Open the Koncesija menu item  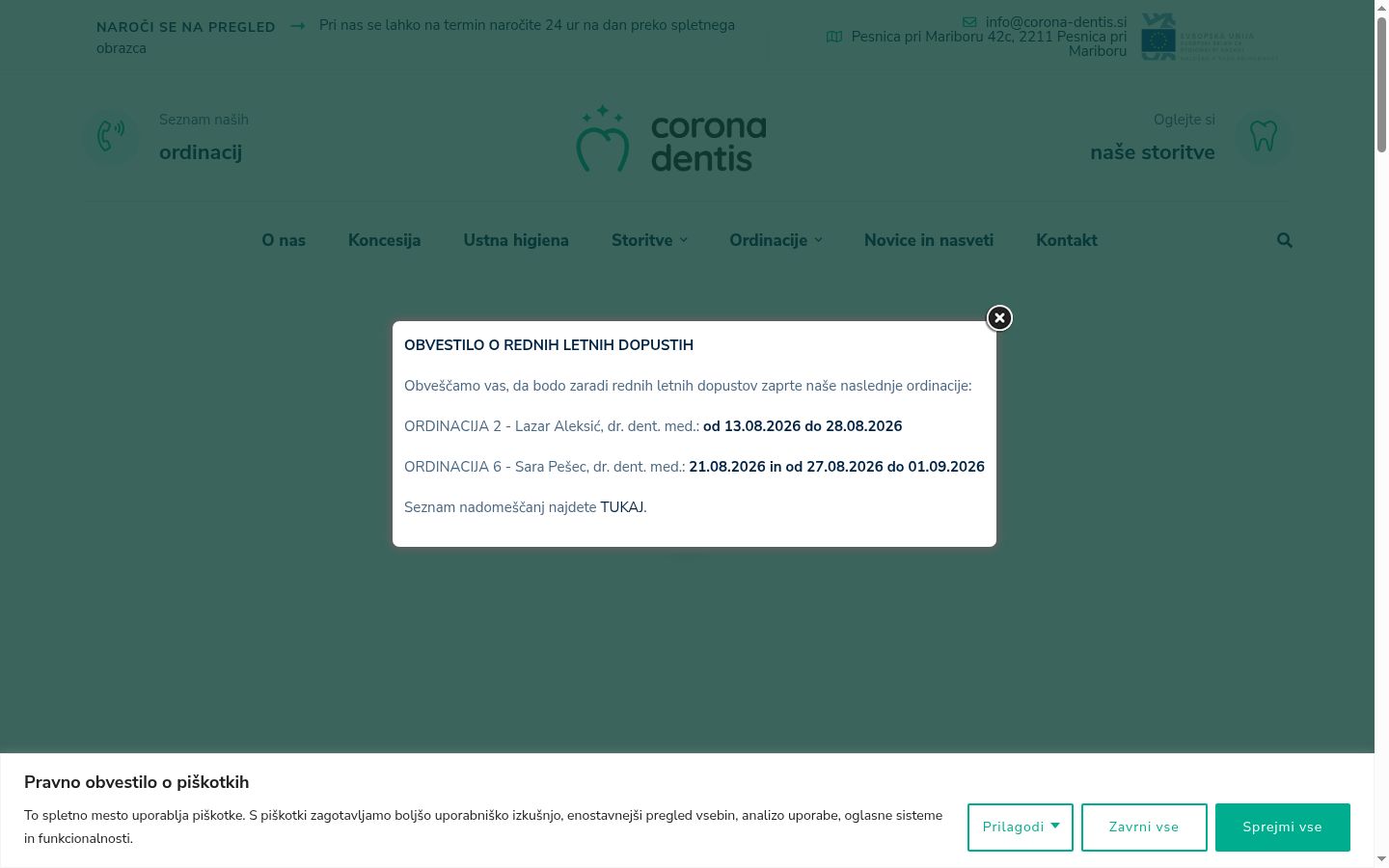(x=384, y=240)
